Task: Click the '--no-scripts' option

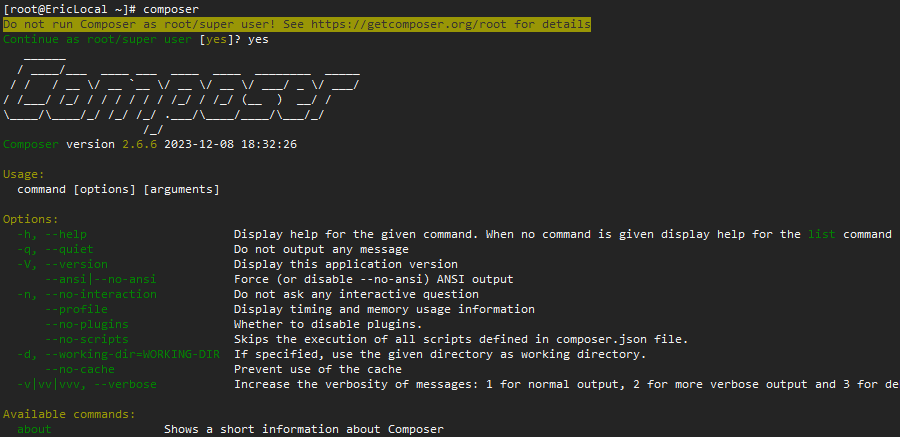Action: tap(87, 339)
